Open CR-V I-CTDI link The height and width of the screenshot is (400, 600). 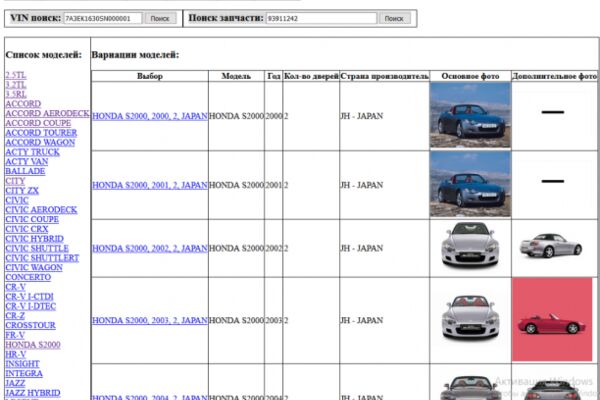(x=29, y=297)
